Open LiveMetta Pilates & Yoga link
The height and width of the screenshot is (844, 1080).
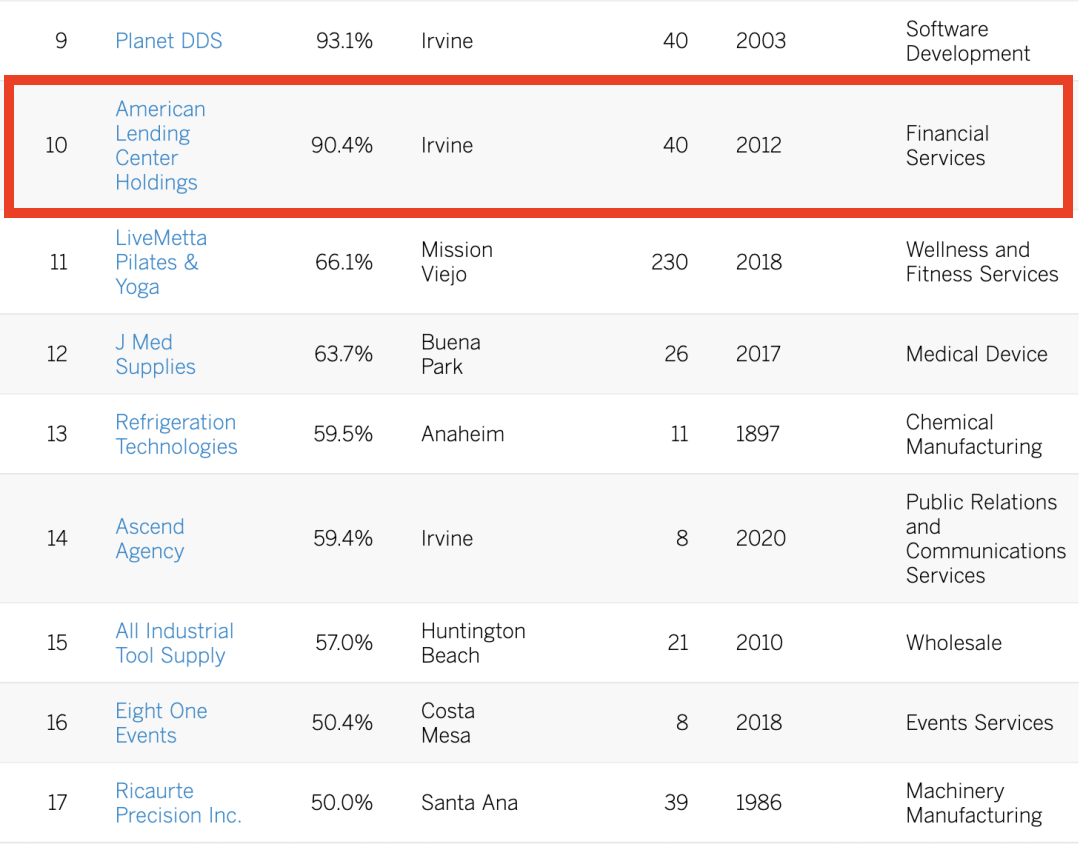coord(160,262)
